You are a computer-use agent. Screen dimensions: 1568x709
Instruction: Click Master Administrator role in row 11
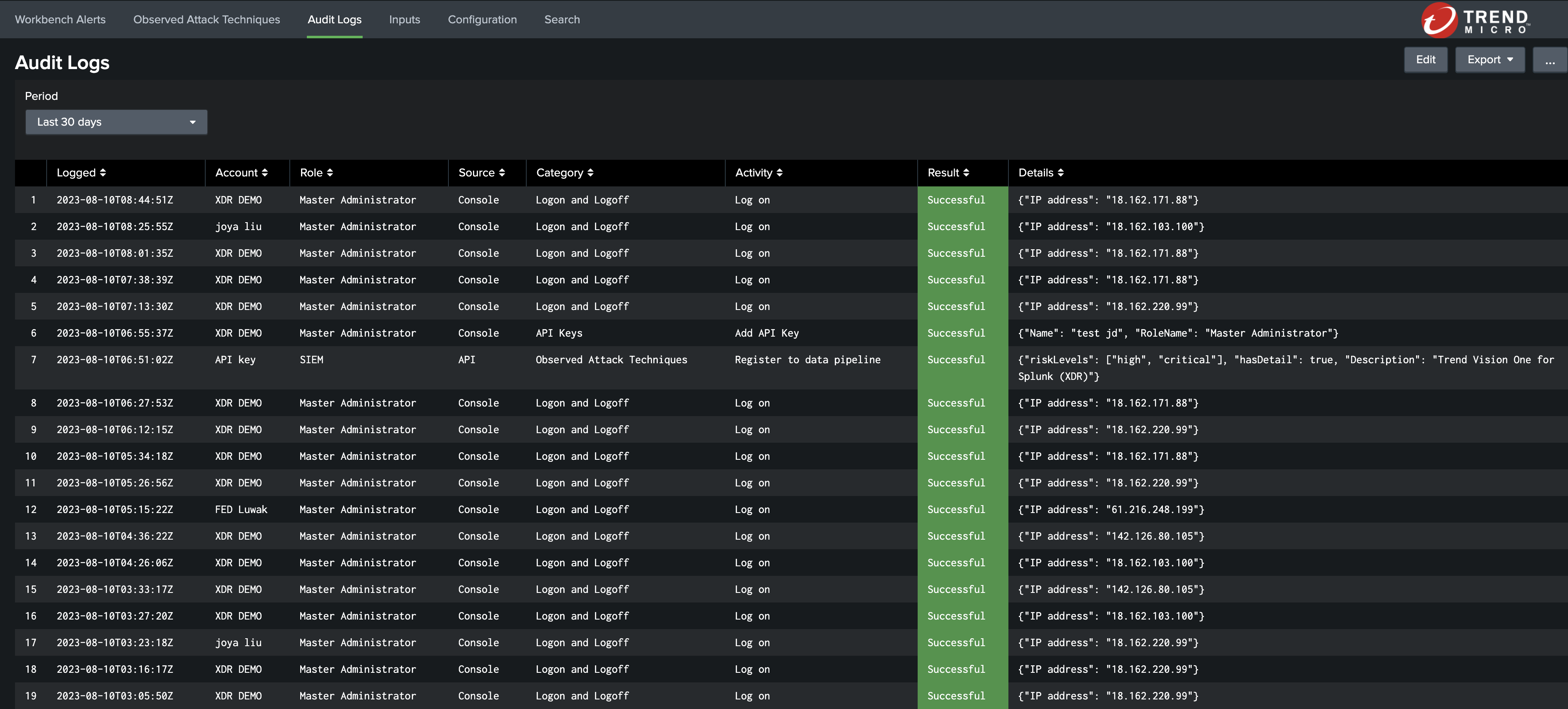tap(357, 483)
